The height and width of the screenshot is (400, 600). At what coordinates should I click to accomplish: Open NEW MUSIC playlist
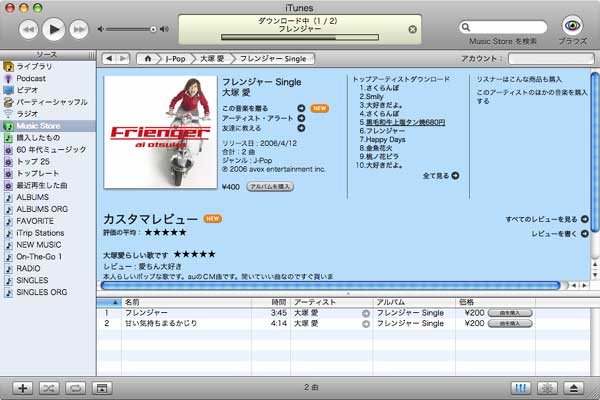click(x=48, y=245)
